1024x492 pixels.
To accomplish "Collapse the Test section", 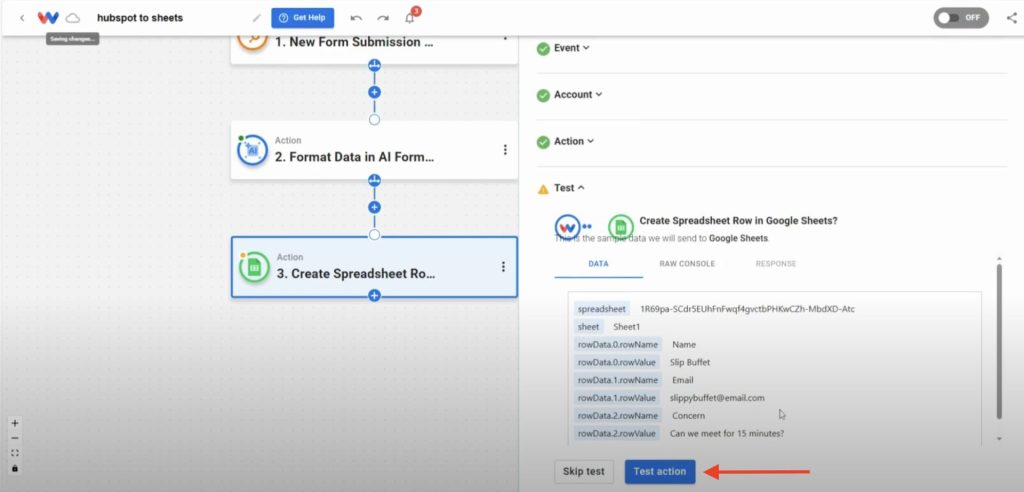I will pos(569,188).
